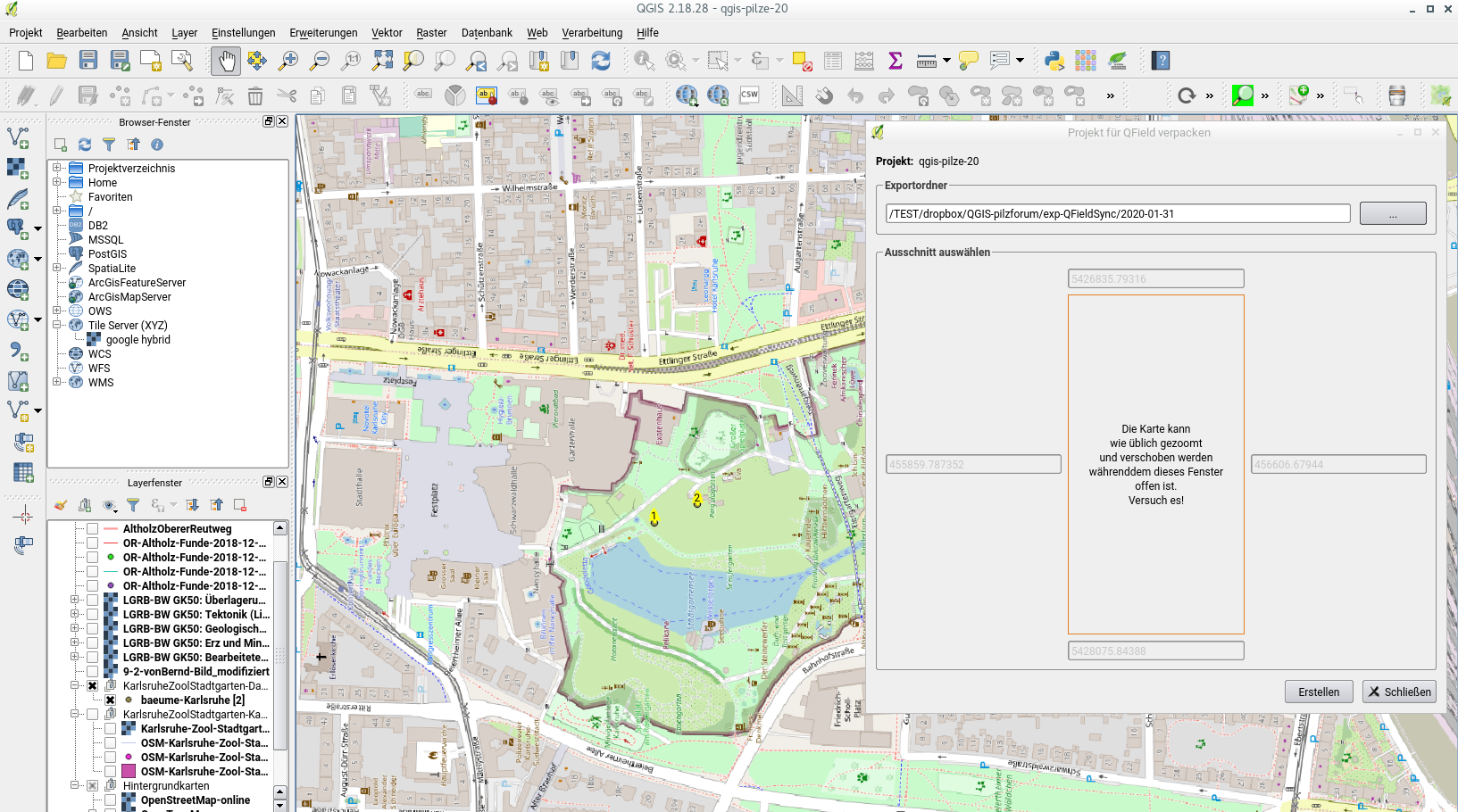Image resolution: width=1458 pixels, height=812 pixels.
Task: Toggle OpenStreetMap-online layer visibility
Action: pos(111,800)
